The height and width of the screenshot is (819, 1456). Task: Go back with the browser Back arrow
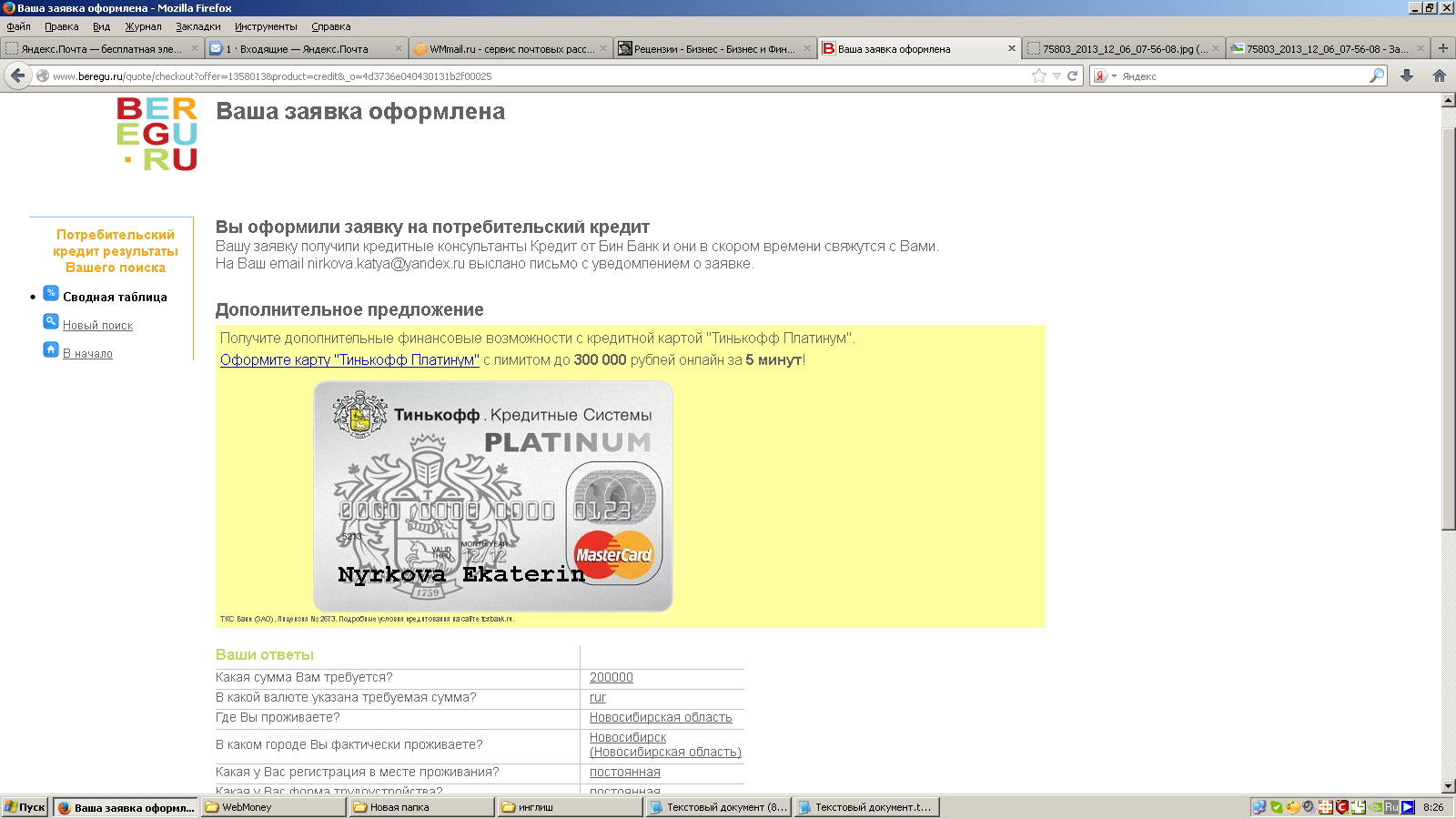17,76
